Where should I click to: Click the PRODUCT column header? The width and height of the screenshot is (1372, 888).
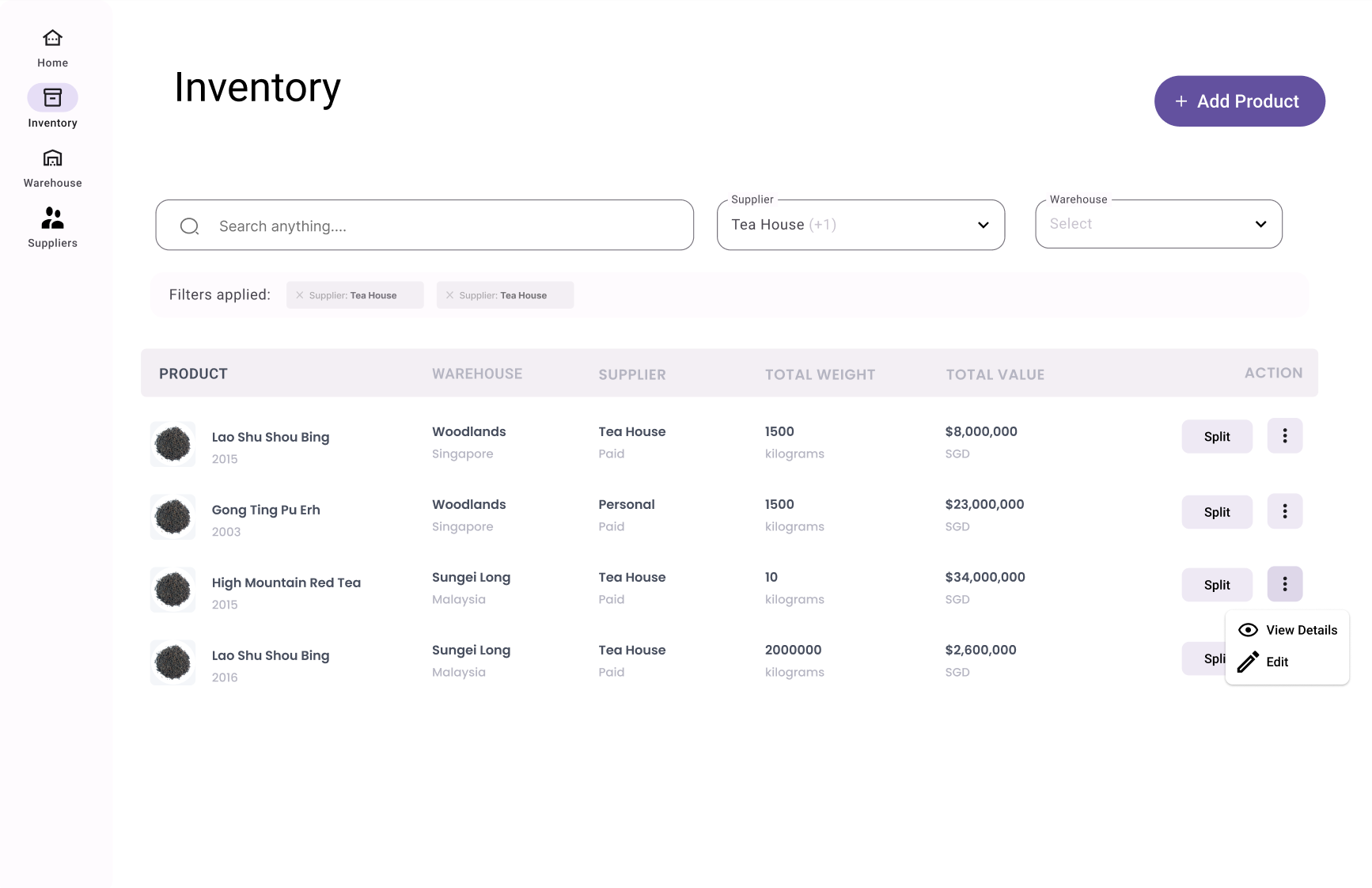click(x=193, y=374)
